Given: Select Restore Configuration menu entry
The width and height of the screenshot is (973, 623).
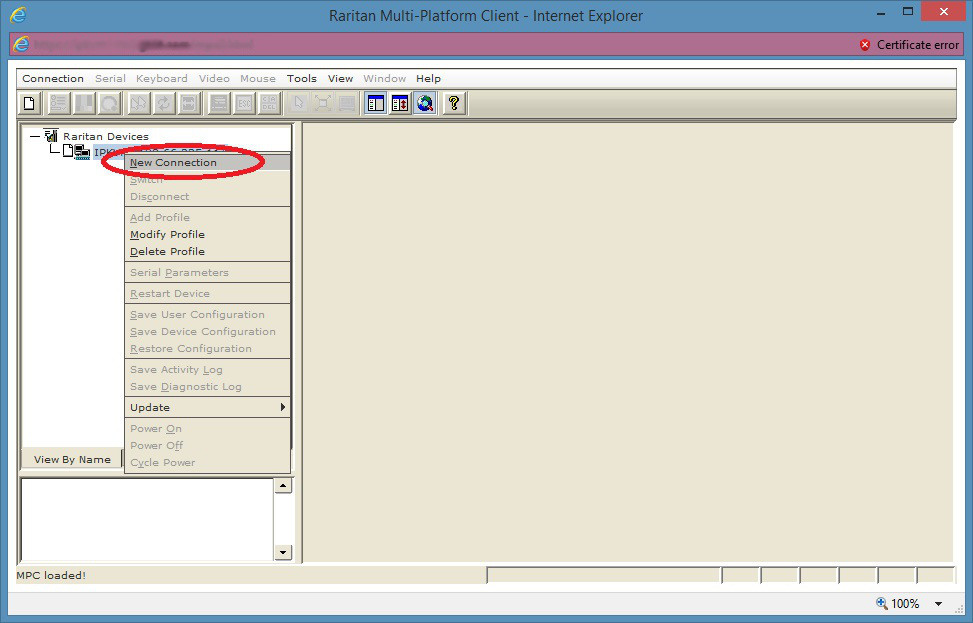Looking at the screenshot, I should [207, 349].
